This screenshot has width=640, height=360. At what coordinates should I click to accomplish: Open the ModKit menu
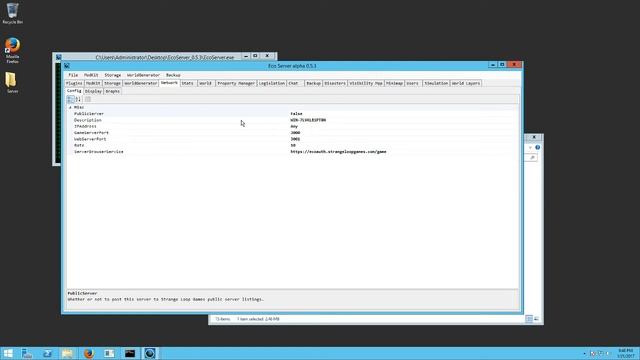[91, 75]
